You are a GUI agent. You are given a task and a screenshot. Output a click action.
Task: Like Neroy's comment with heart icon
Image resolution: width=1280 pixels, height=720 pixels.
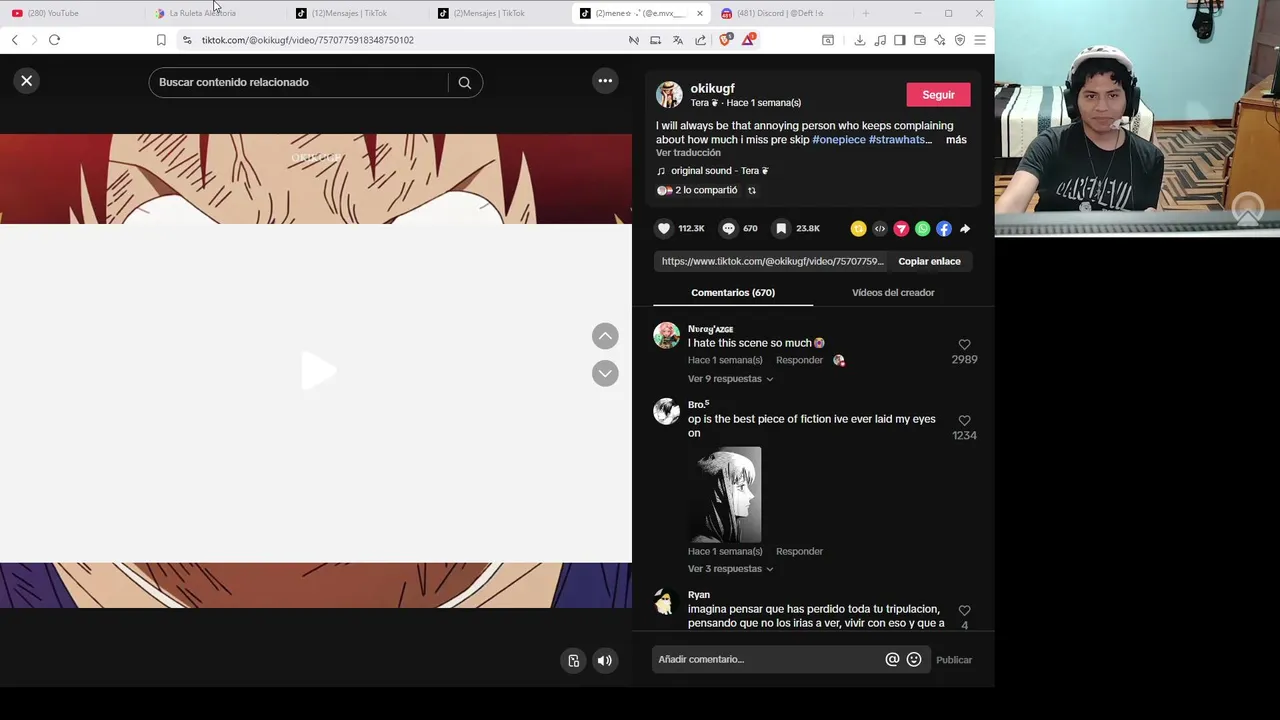point(964,345)
